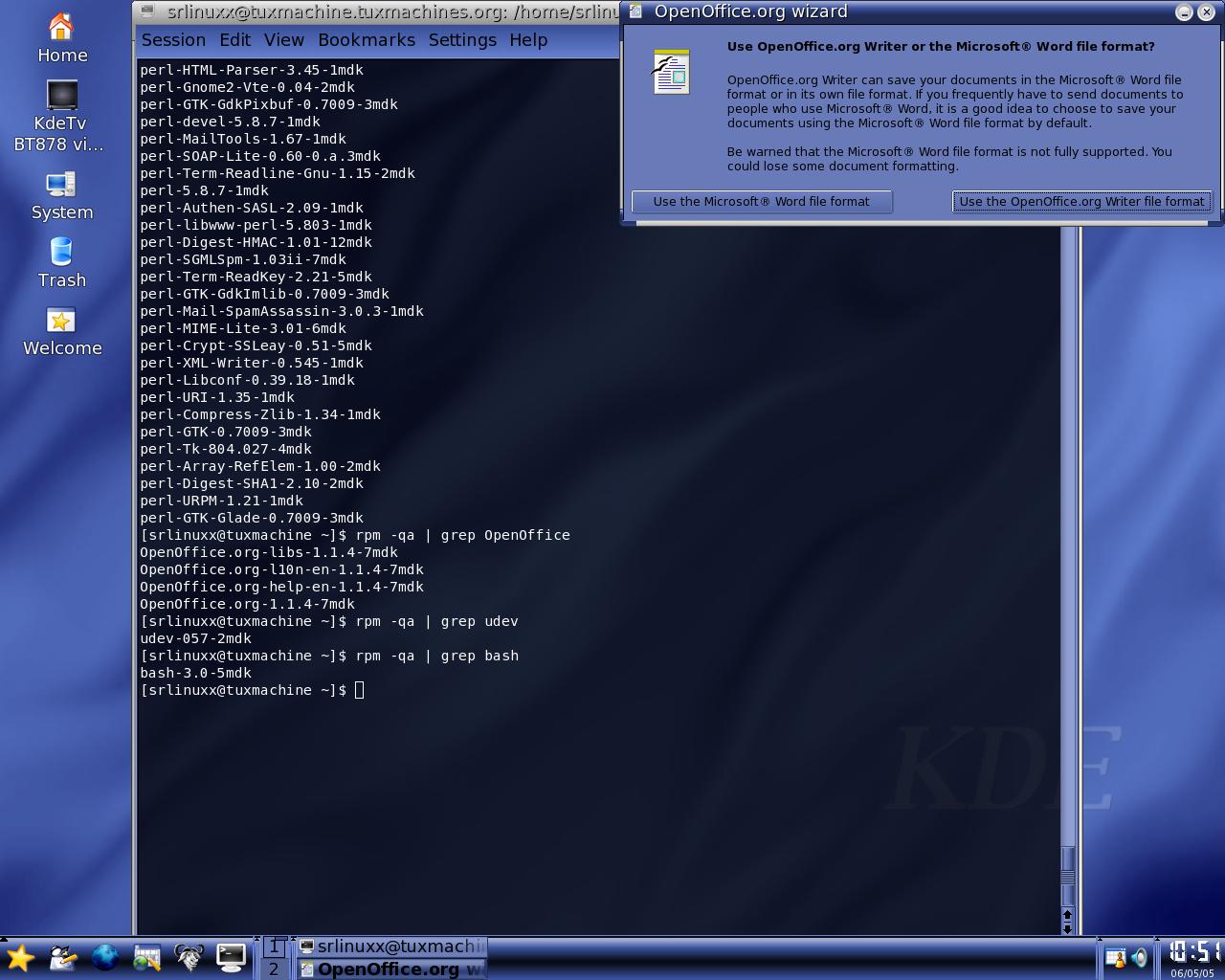The height and width of the screenshot is (980, 1225).
Task: Click the line perl-Tk-804.027-4mdk
Action: click(x=226, y=449)
